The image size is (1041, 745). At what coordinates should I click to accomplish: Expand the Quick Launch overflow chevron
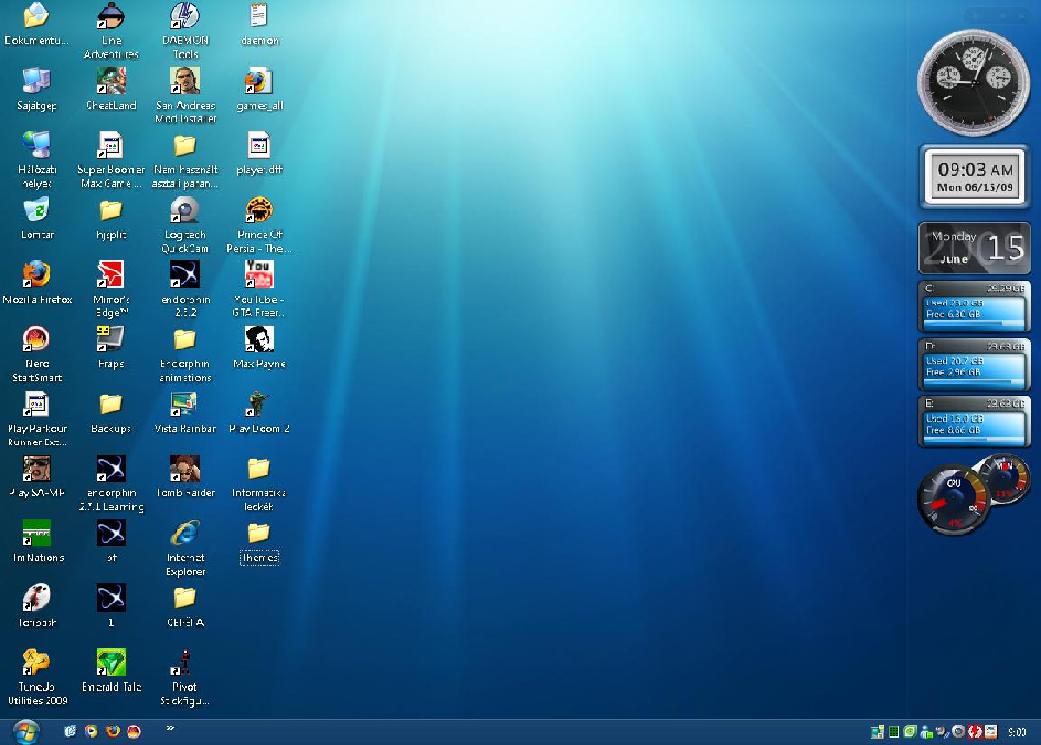pos(170,729)
